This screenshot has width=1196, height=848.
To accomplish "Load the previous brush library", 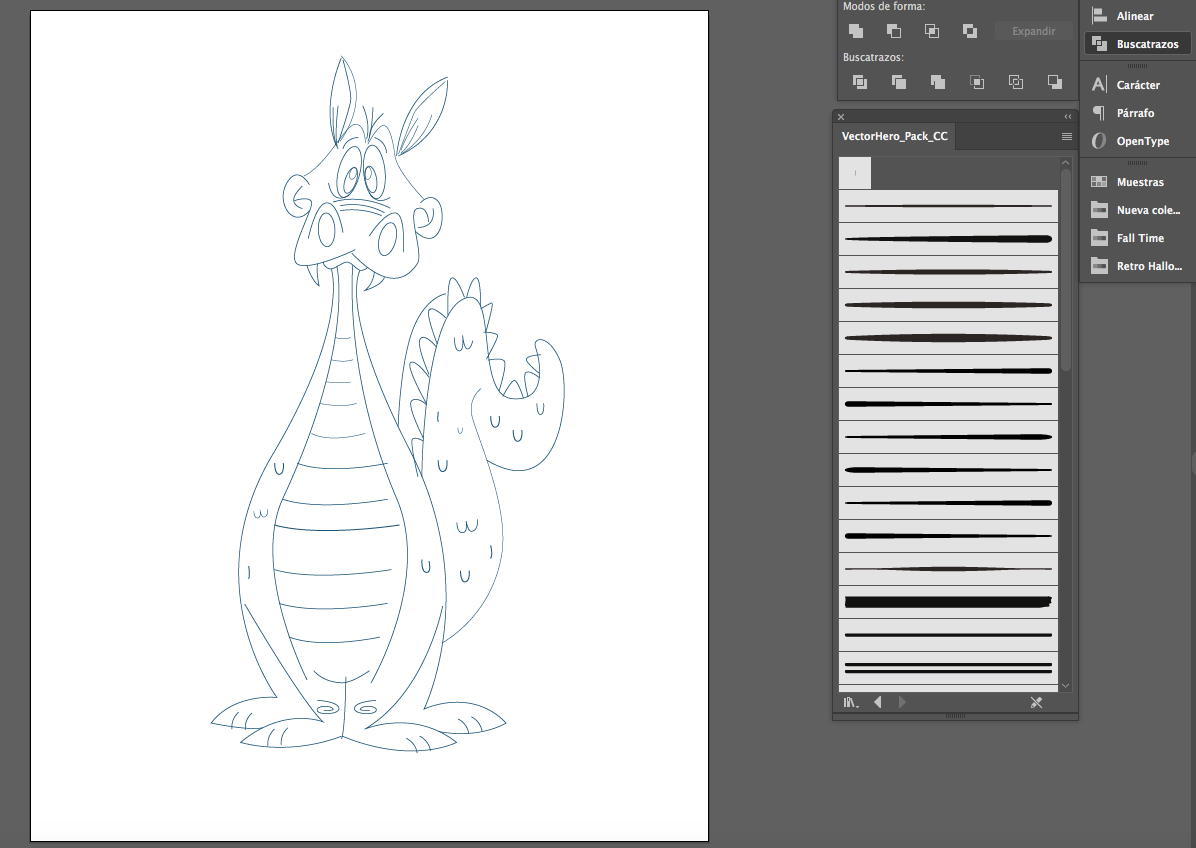I will 878,702.
